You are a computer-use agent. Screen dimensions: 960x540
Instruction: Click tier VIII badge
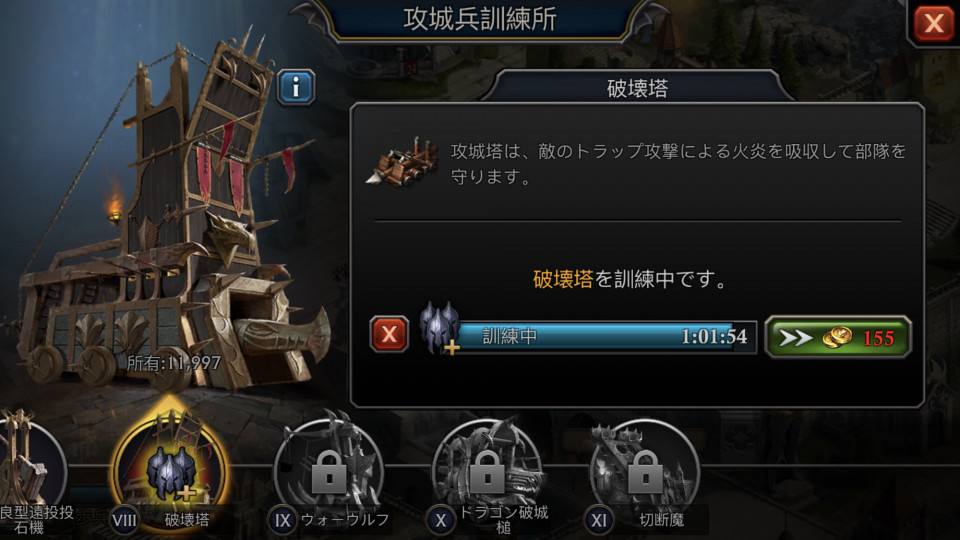point(124,520)
